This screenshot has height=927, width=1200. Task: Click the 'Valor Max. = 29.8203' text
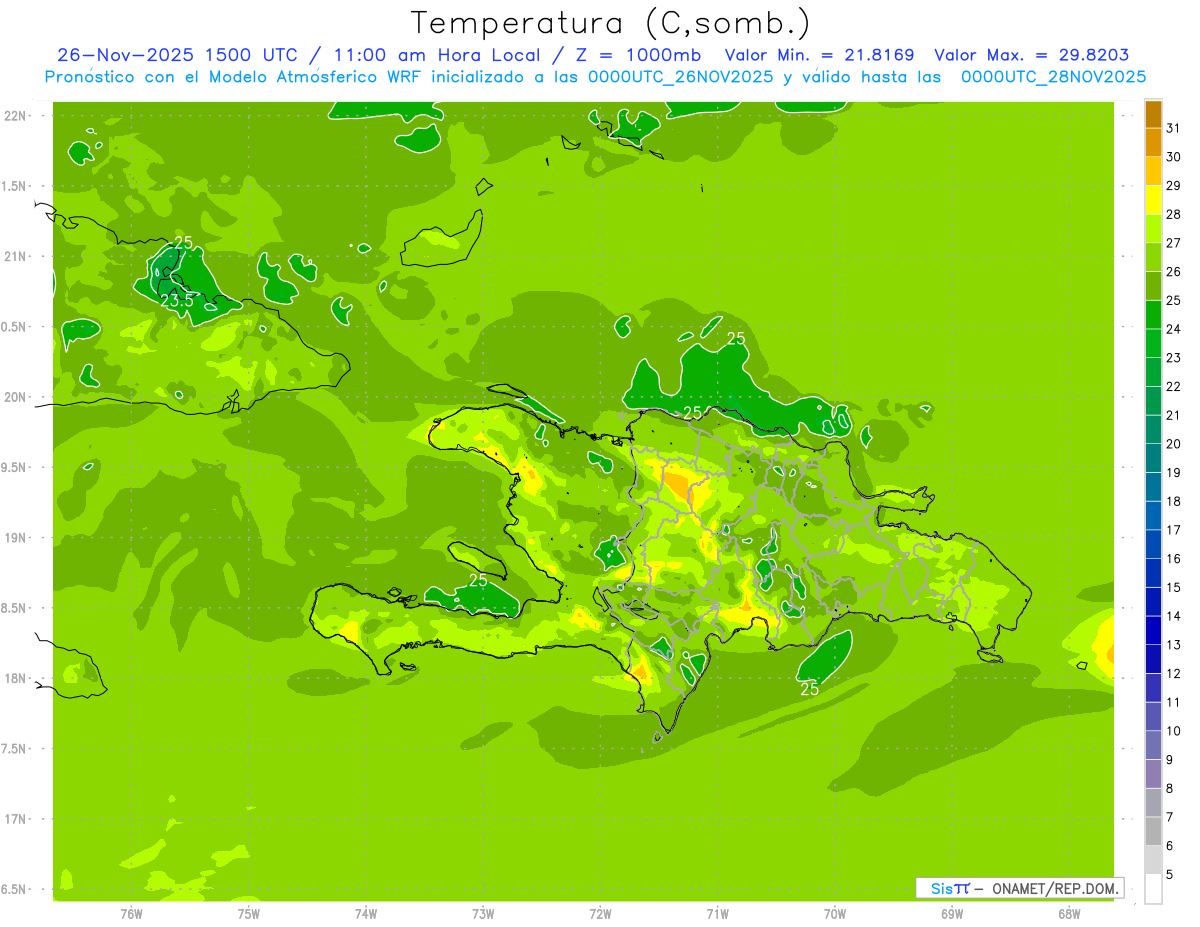coord(1031,56)
